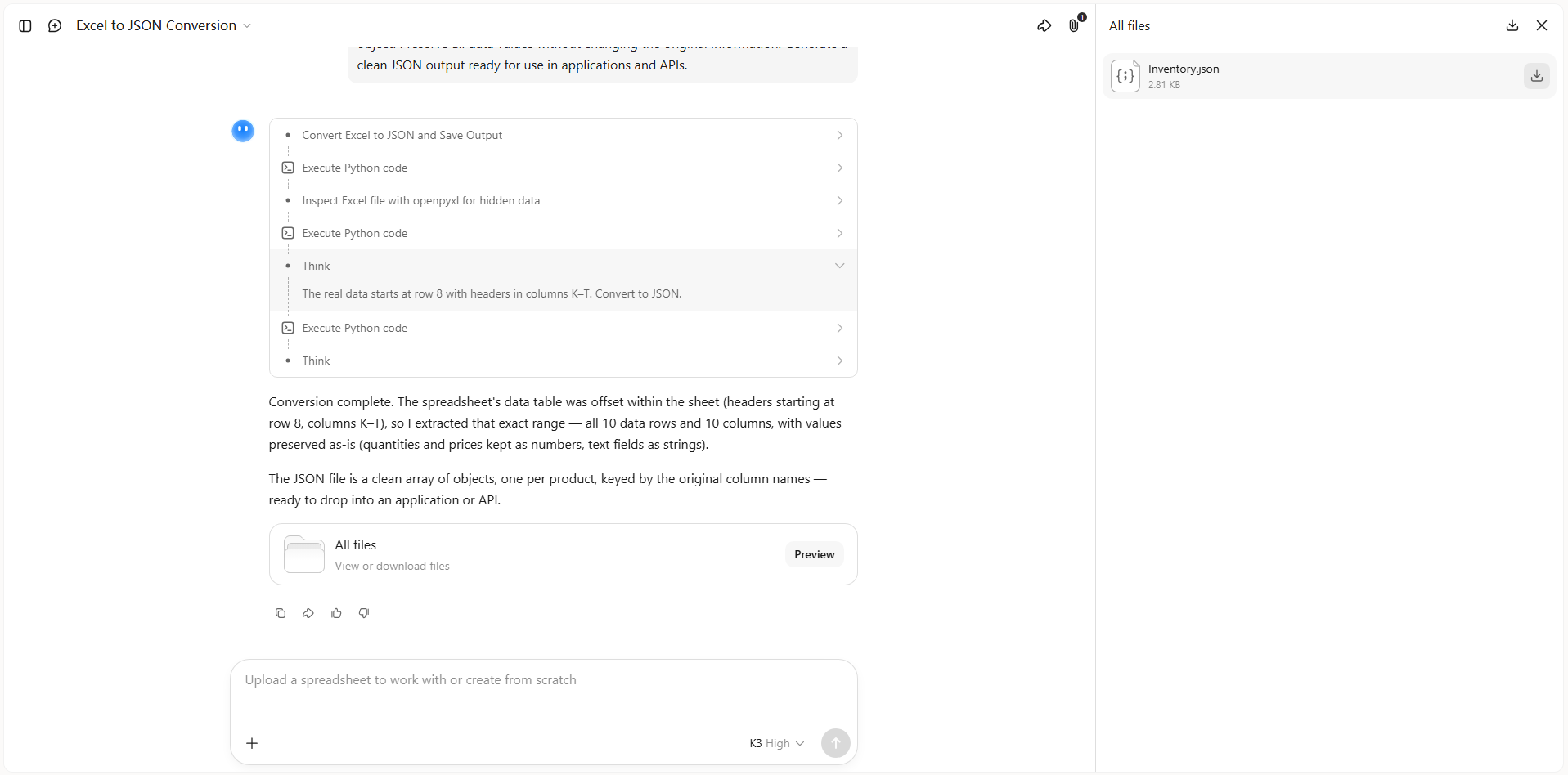Close the All files panel
This screenshot has width=1568, height=775.
click(1542, 26)
